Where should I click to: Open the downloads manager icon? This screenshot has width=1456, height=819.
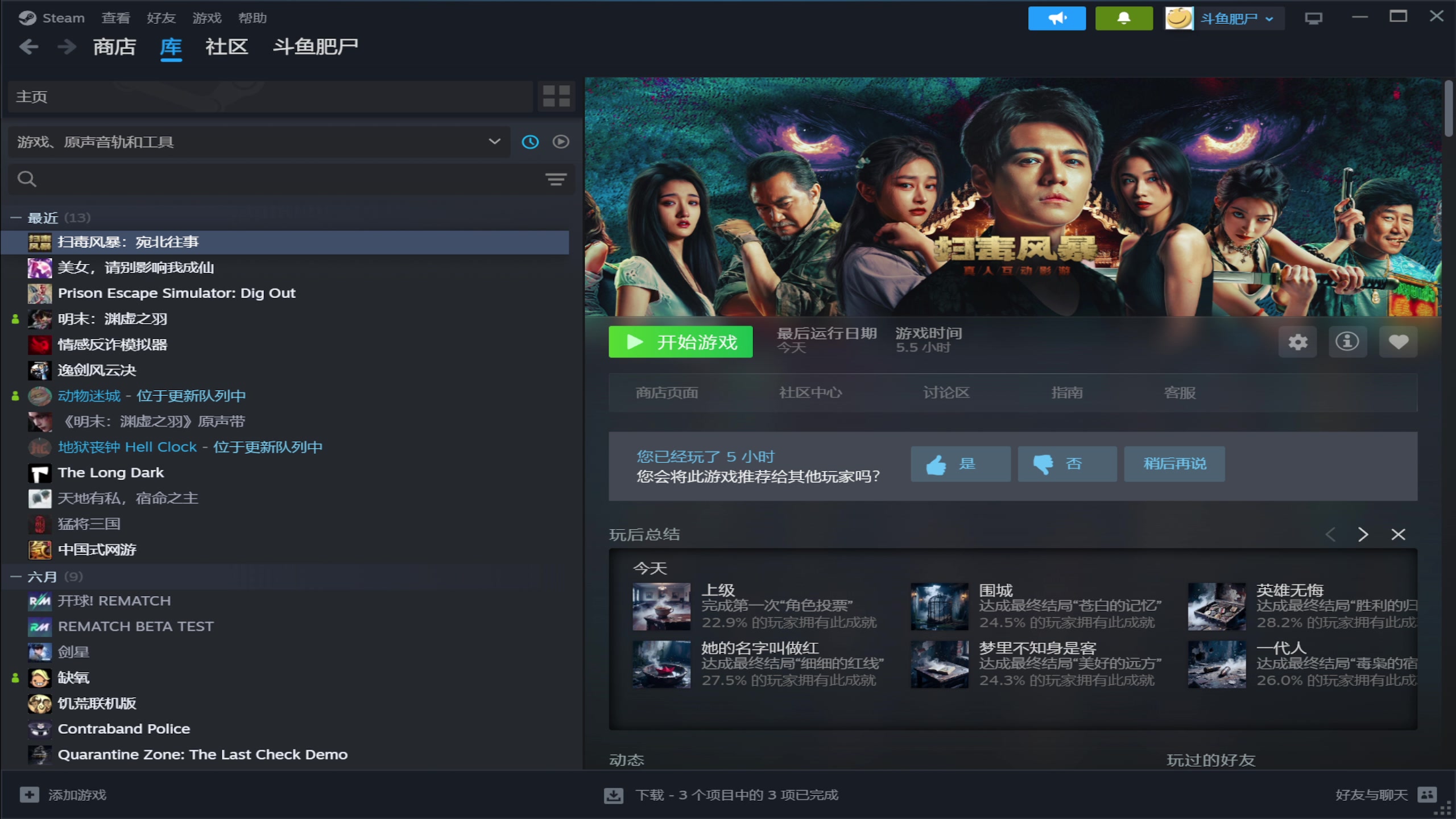click(x=614, y=795)
